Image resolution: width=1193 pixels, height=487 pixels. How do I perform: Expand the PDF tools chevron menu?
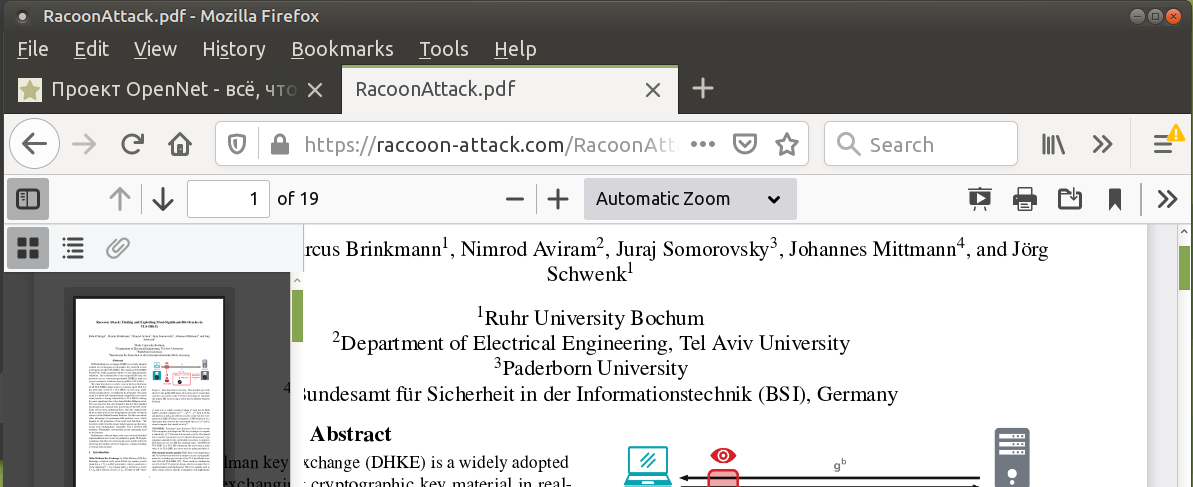(x=1166, y=199)
